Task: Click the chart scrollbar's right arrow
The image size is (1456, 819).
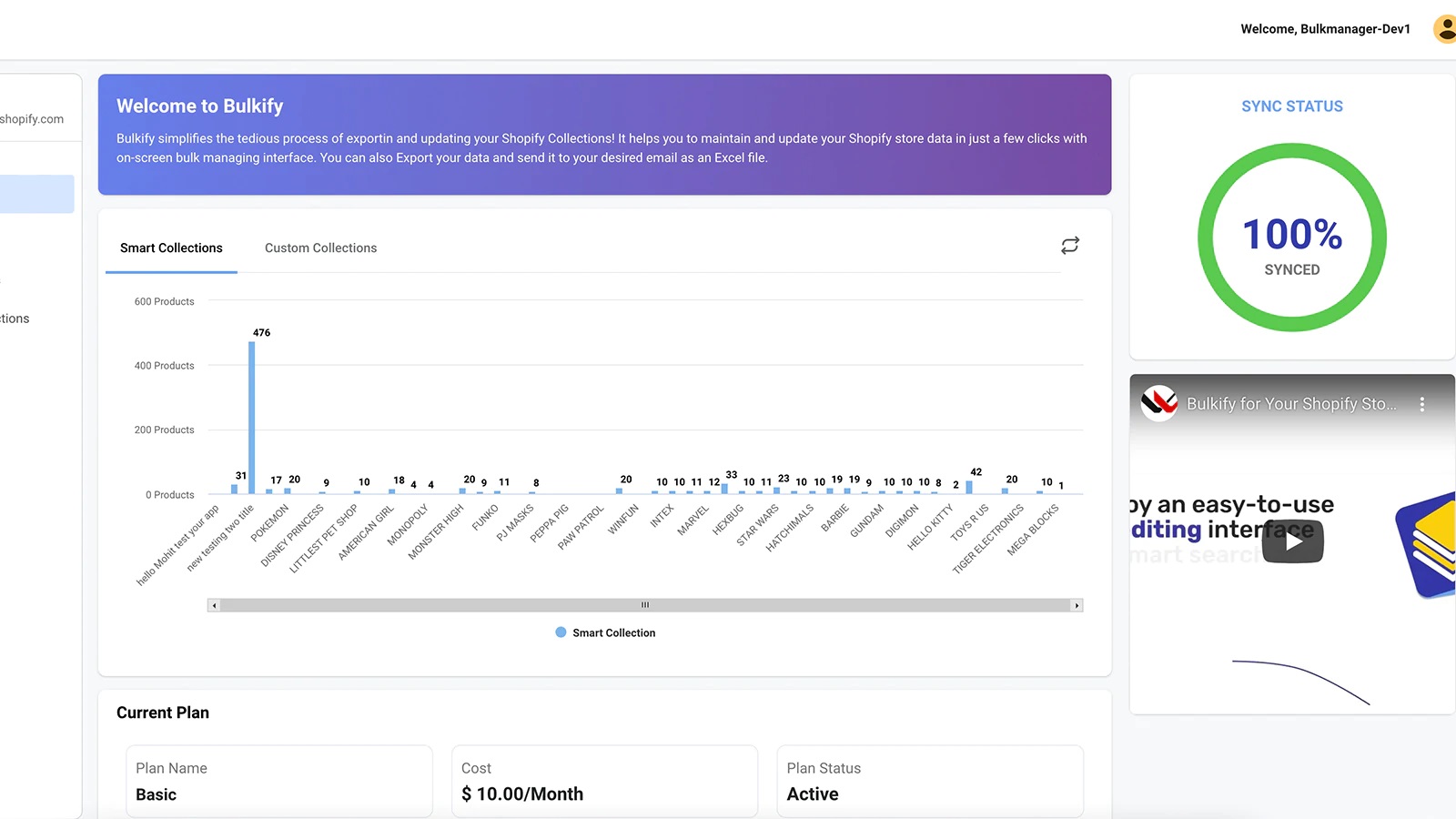Action: pyautogui.click(x=1077, y=605)
